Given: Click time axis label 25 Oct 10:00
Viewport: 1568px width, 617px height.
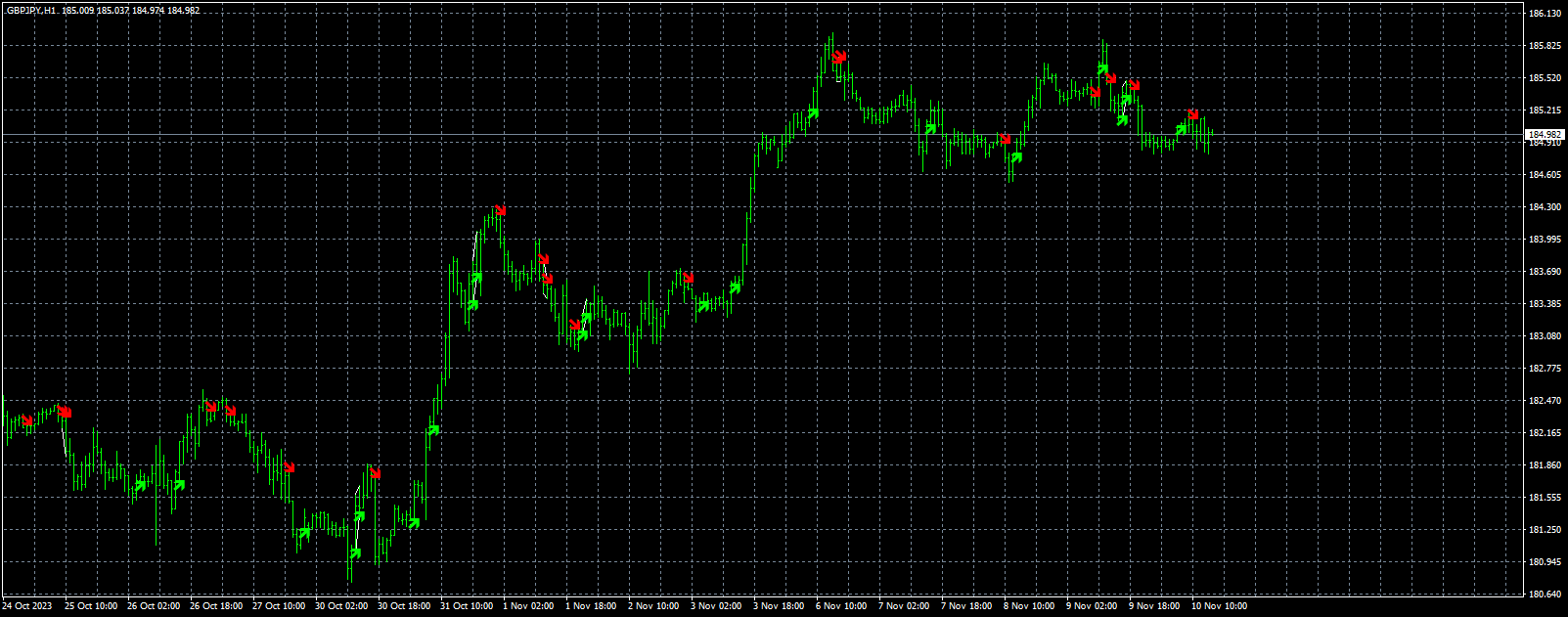Looking at the screenshot, I should (91, 606).
